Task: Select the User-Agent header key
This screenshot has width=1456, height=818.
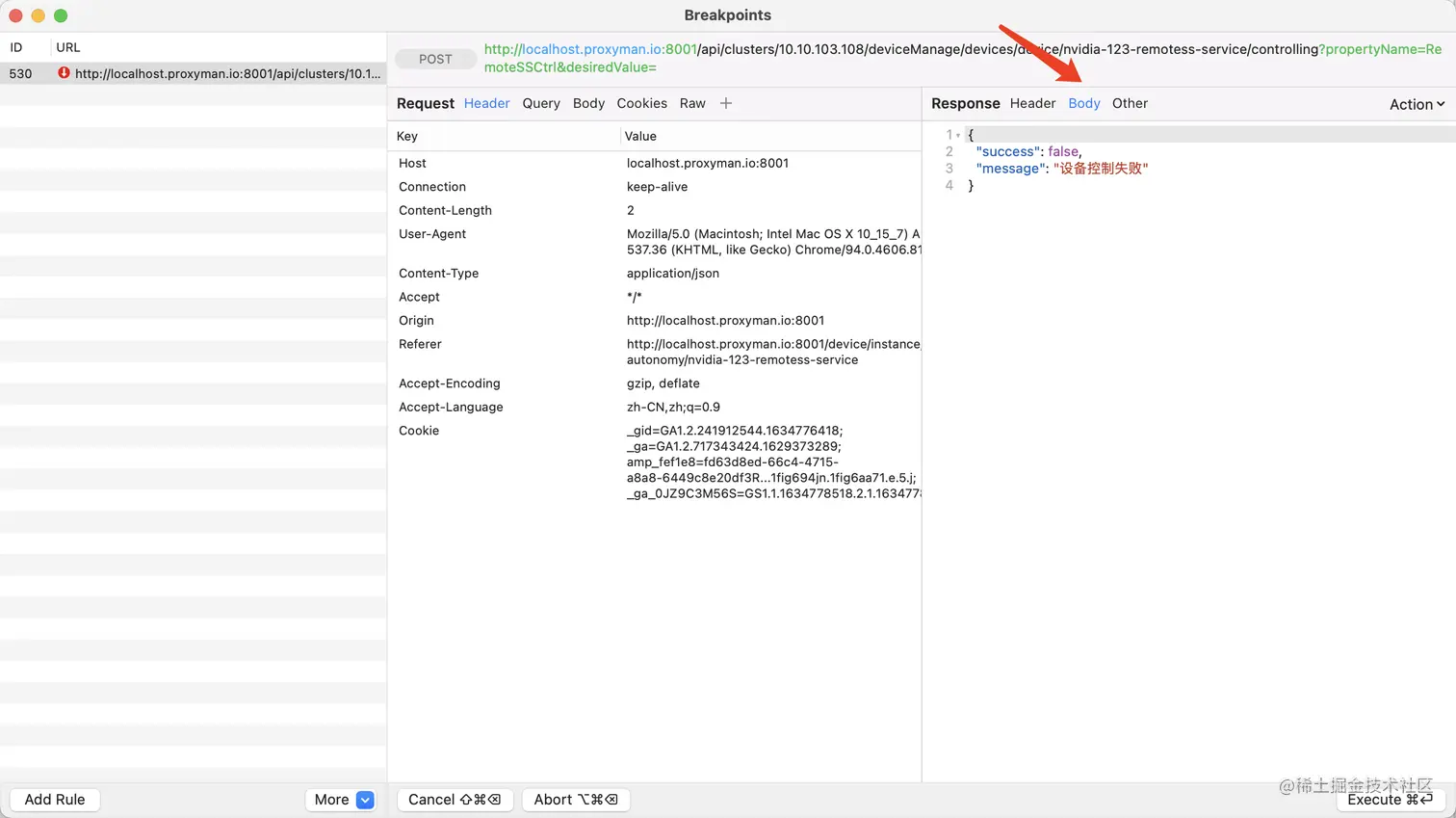Action: click(x=432, y=234)
